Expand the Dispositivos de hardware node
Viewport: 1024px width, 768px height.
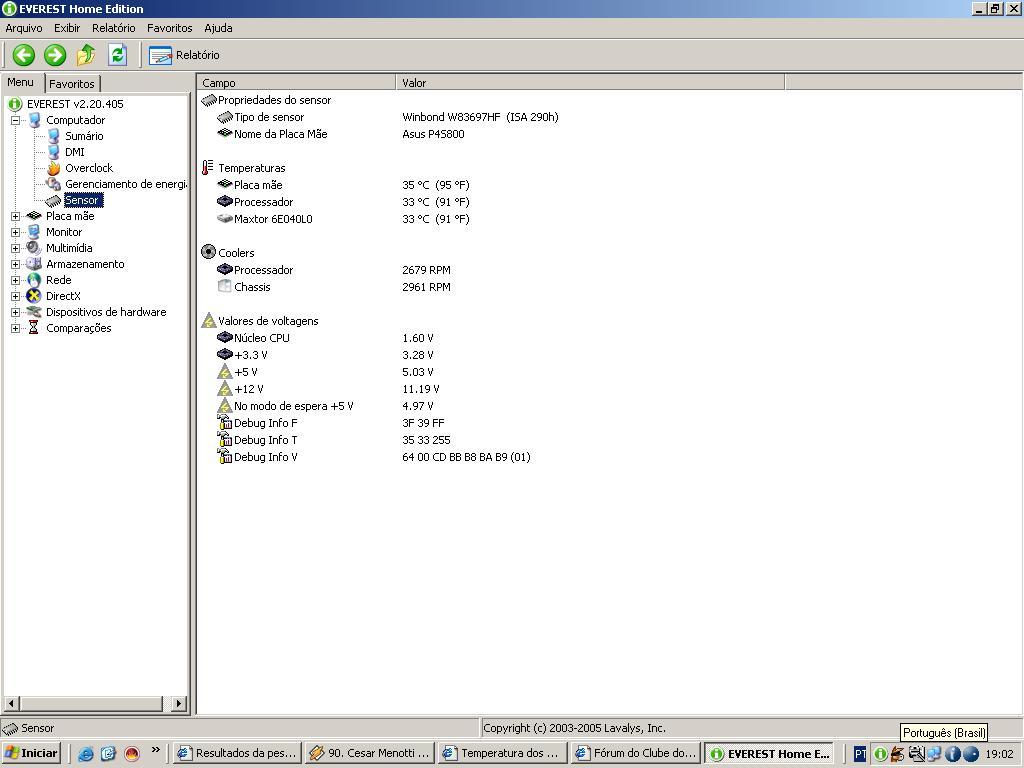coord(15,312)
